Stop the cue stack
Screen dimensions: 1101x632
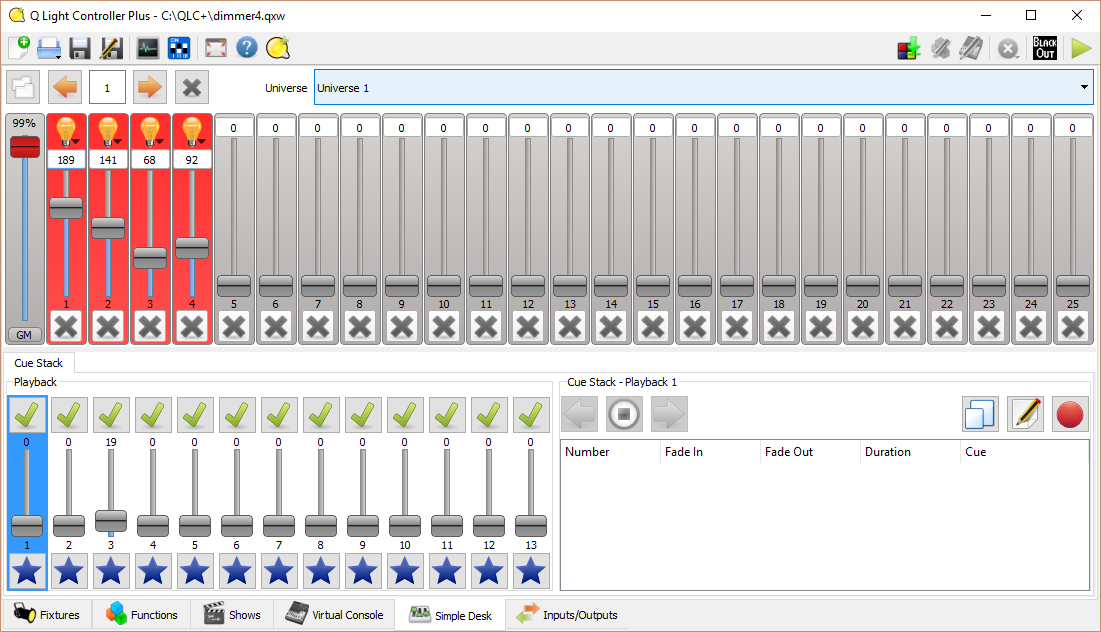click(x=624, y=414)
